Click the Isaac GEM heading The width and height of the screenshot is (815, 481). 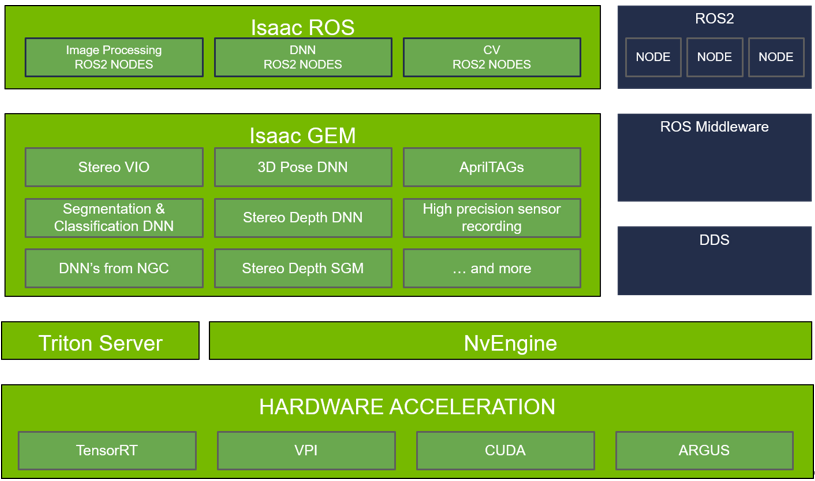point(303,136)
